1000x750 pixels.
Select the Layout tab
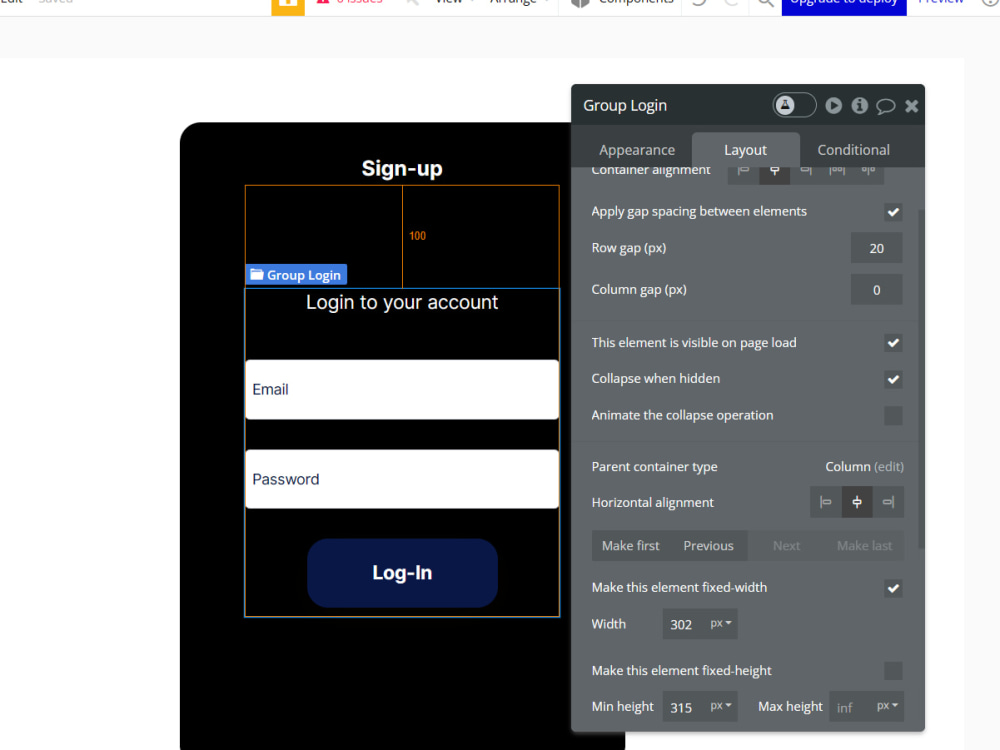pyautogui.click(x=745, y=150)
